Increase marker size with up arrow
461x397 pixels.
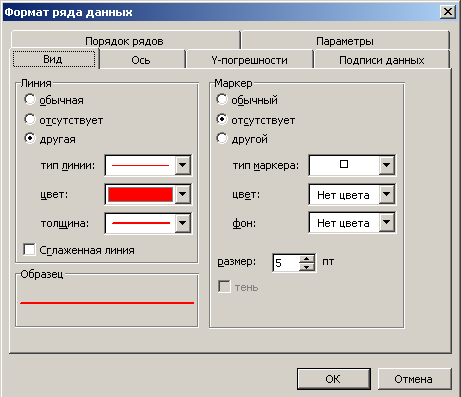[x=307, y=259]
